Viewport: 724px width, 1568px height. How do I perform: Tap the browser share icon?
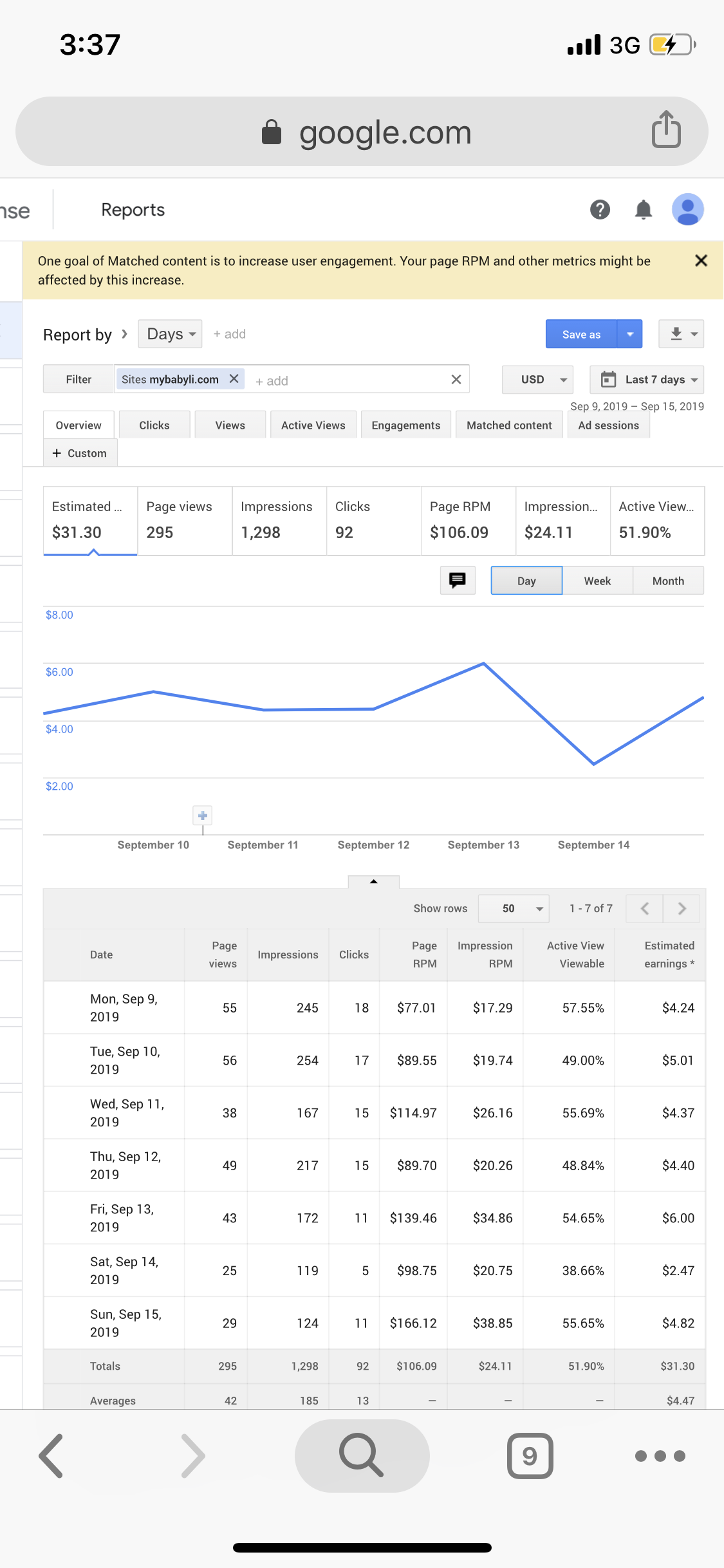click(x=666, y=130)
